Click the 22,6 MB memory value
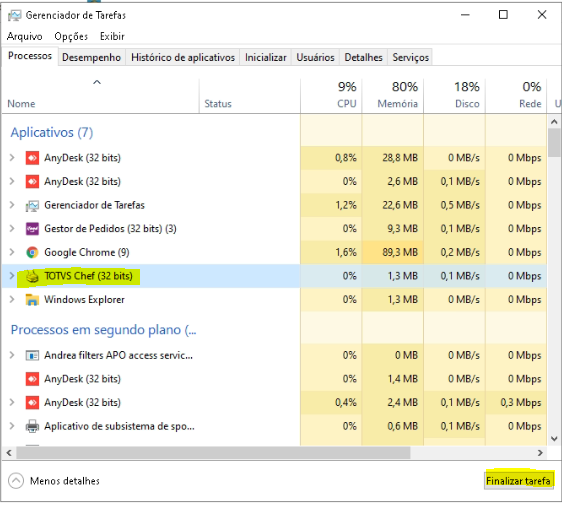 [x=400, y=205]
